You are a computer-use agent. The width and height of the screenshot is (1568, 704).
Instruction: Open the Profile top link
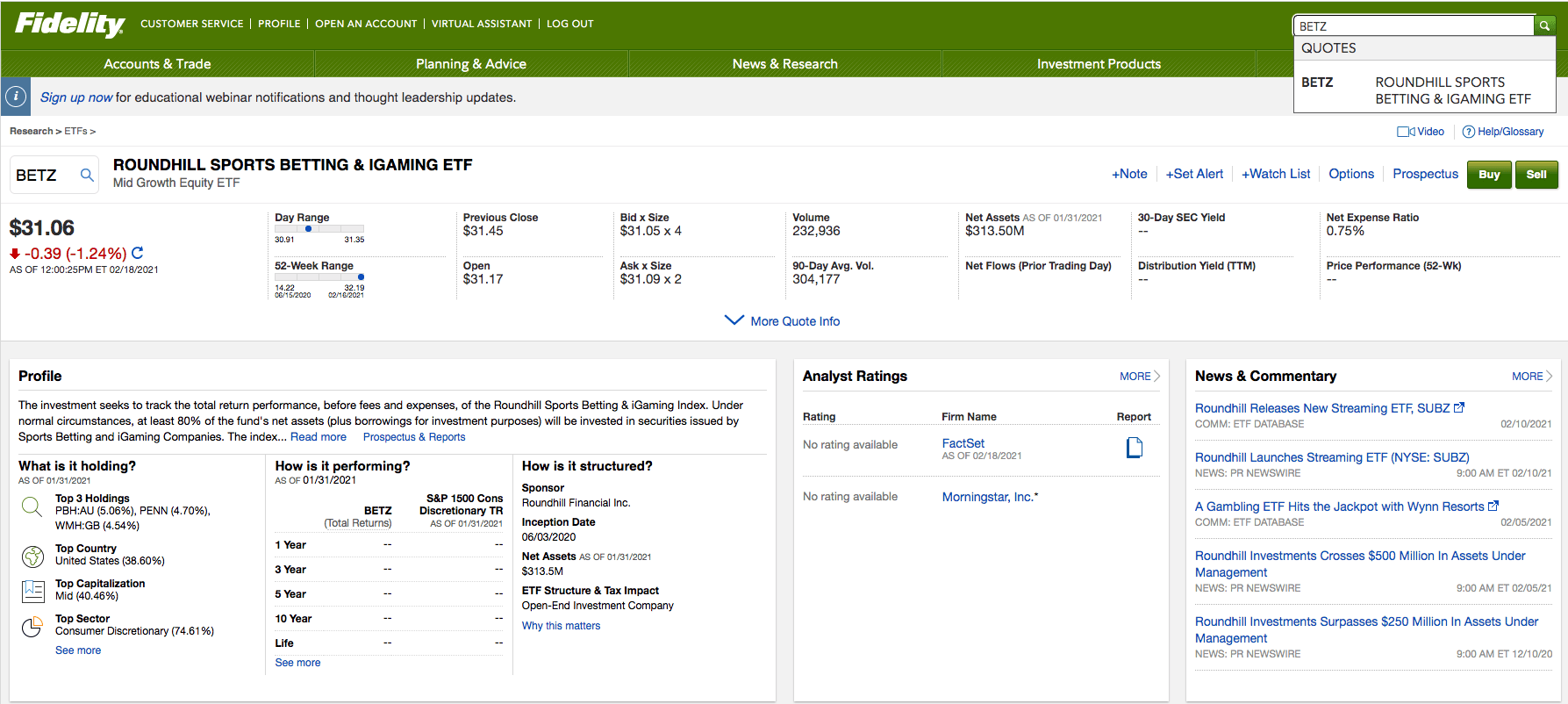(x=279, y=24)
